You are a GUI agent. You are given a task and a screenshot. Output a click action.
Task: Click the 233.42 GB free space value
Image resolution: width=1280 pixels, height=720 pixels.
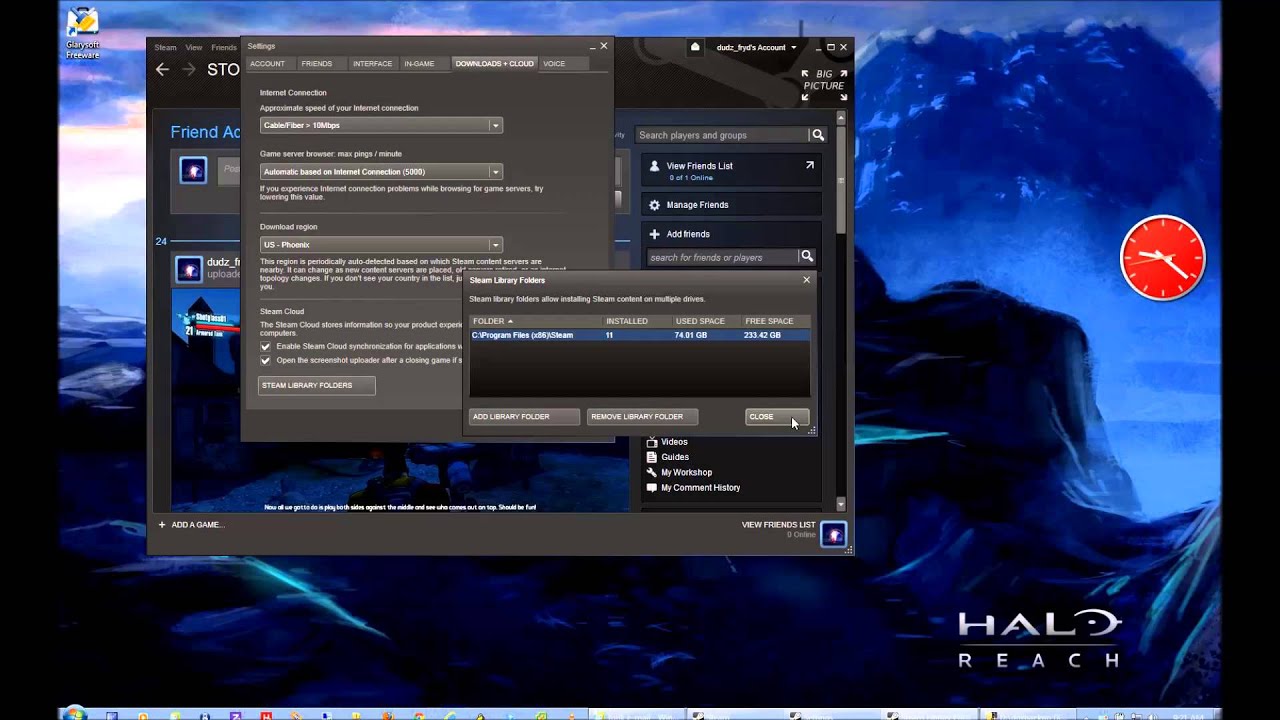[763, 335]
